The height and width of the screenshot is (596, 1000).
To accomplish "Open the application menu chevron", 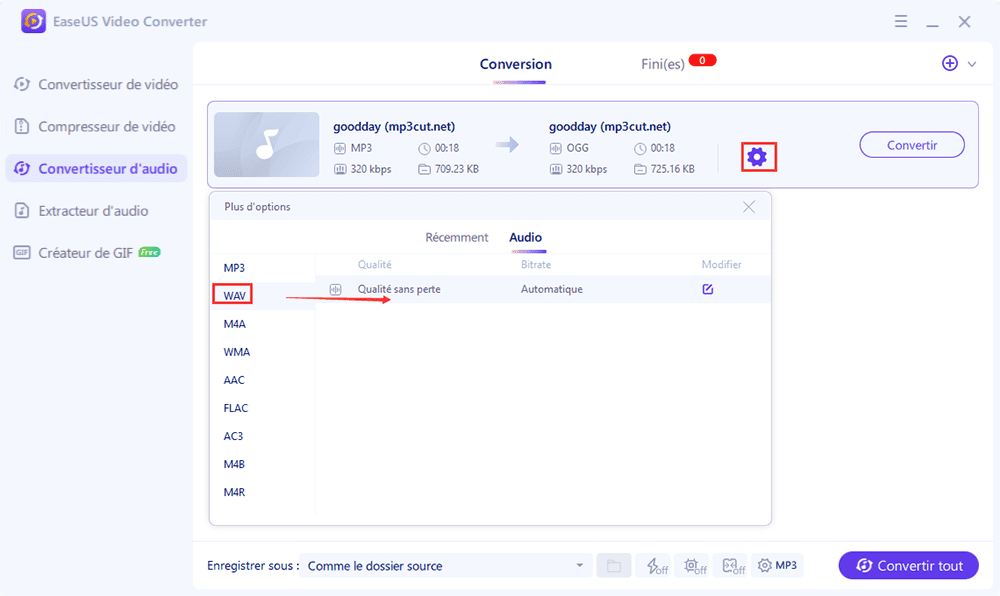I will pos(900,20).
